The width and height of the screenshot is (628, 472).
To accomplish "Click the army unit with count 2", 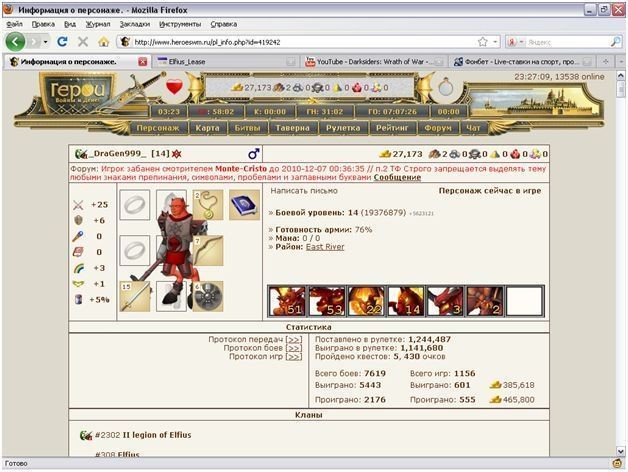I will (484, 301).
